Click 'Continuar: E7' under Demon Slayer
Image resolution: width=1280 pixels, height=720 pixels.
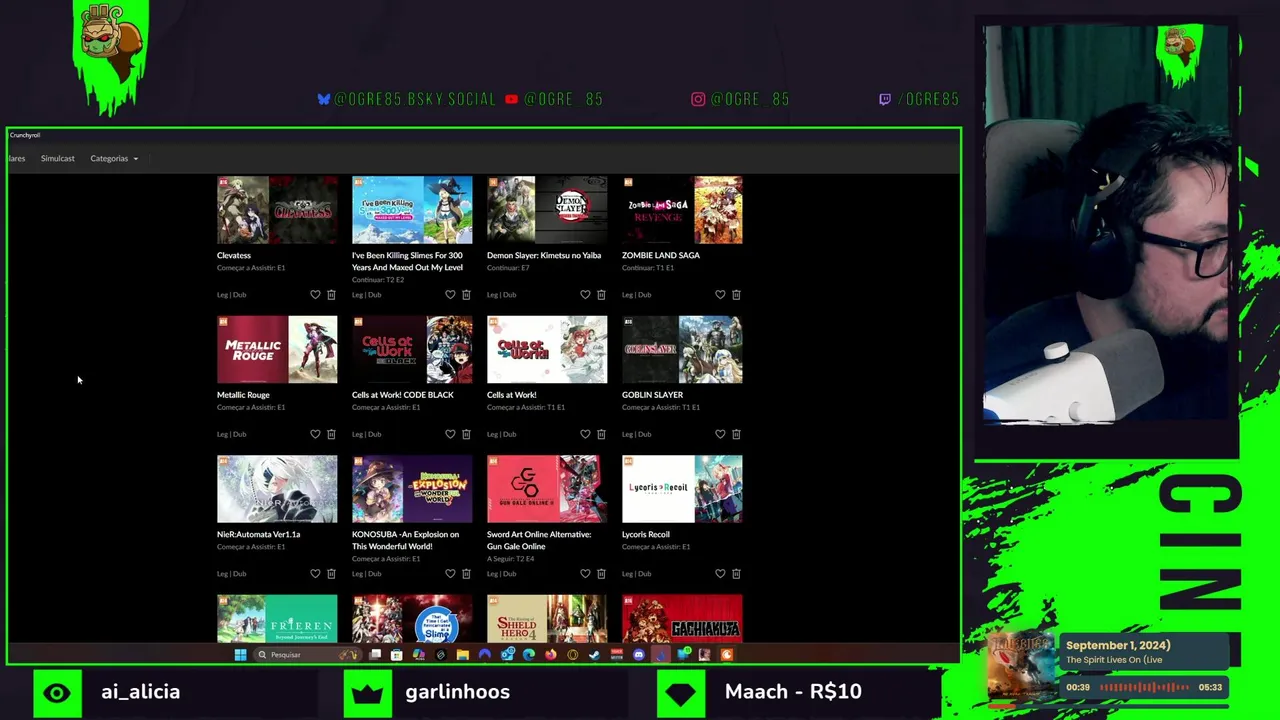pos(508,268)
